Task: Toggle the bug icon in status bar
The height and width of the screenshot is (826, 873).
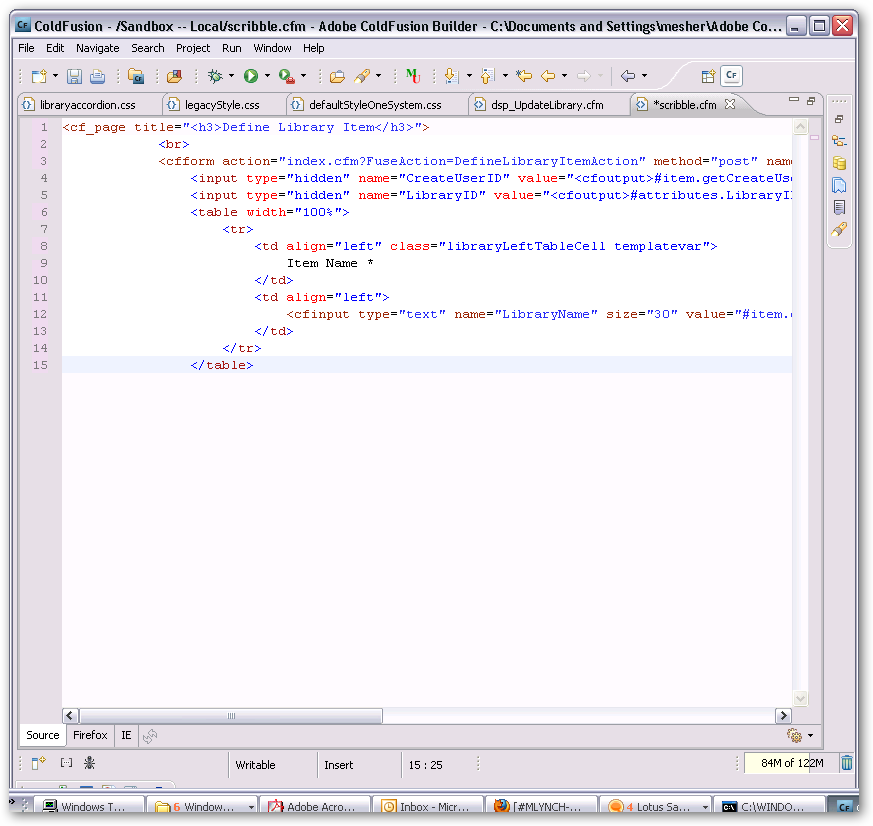Action: (x=89, y=763)
